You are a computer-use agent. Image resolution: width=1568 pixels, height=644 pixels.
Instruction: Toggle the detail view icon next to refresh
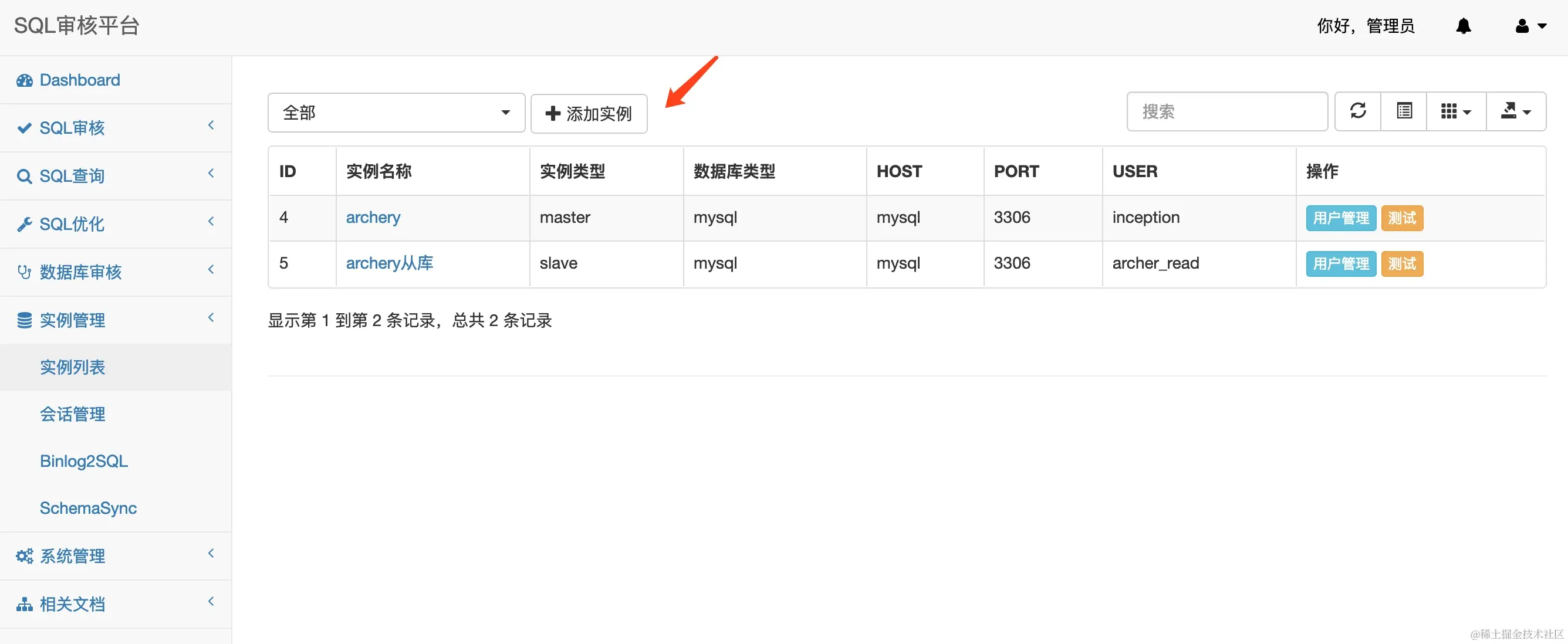coord(1404,111)
